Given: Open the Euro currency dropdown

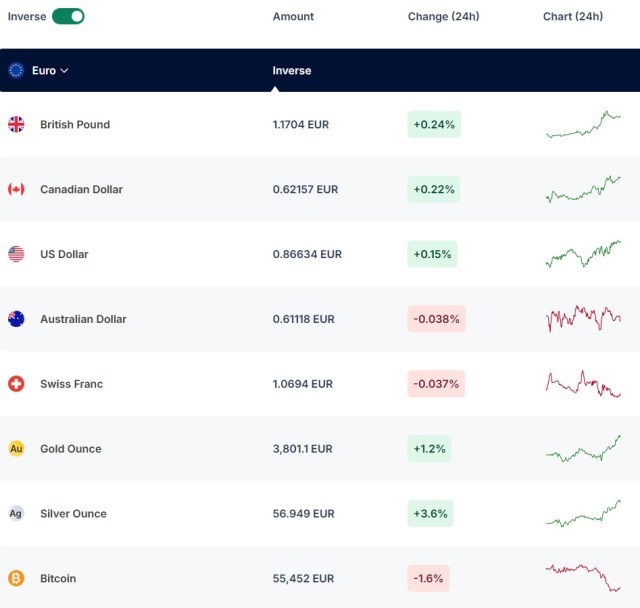Looking at the screenshot, I should 50,70.
